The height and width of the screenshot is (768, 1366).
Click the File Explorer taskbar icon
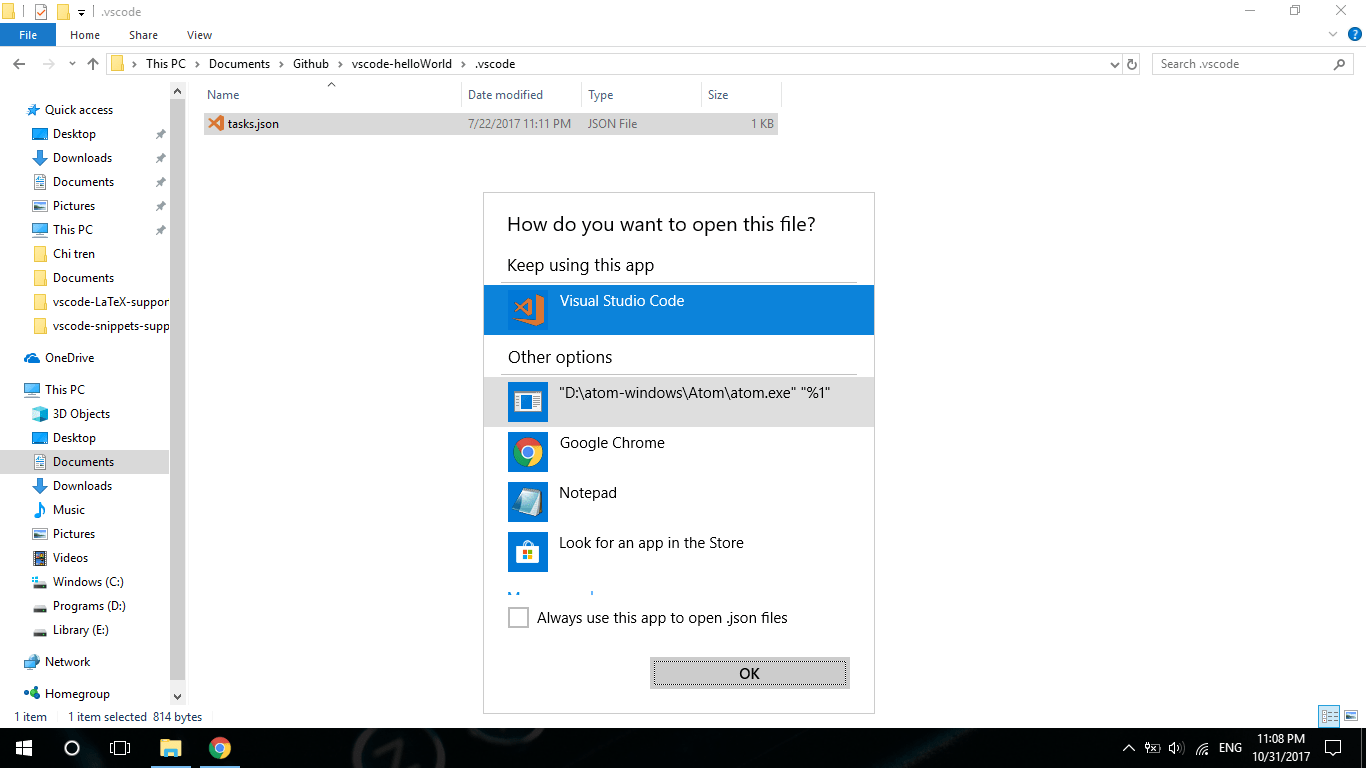point(171,748)
